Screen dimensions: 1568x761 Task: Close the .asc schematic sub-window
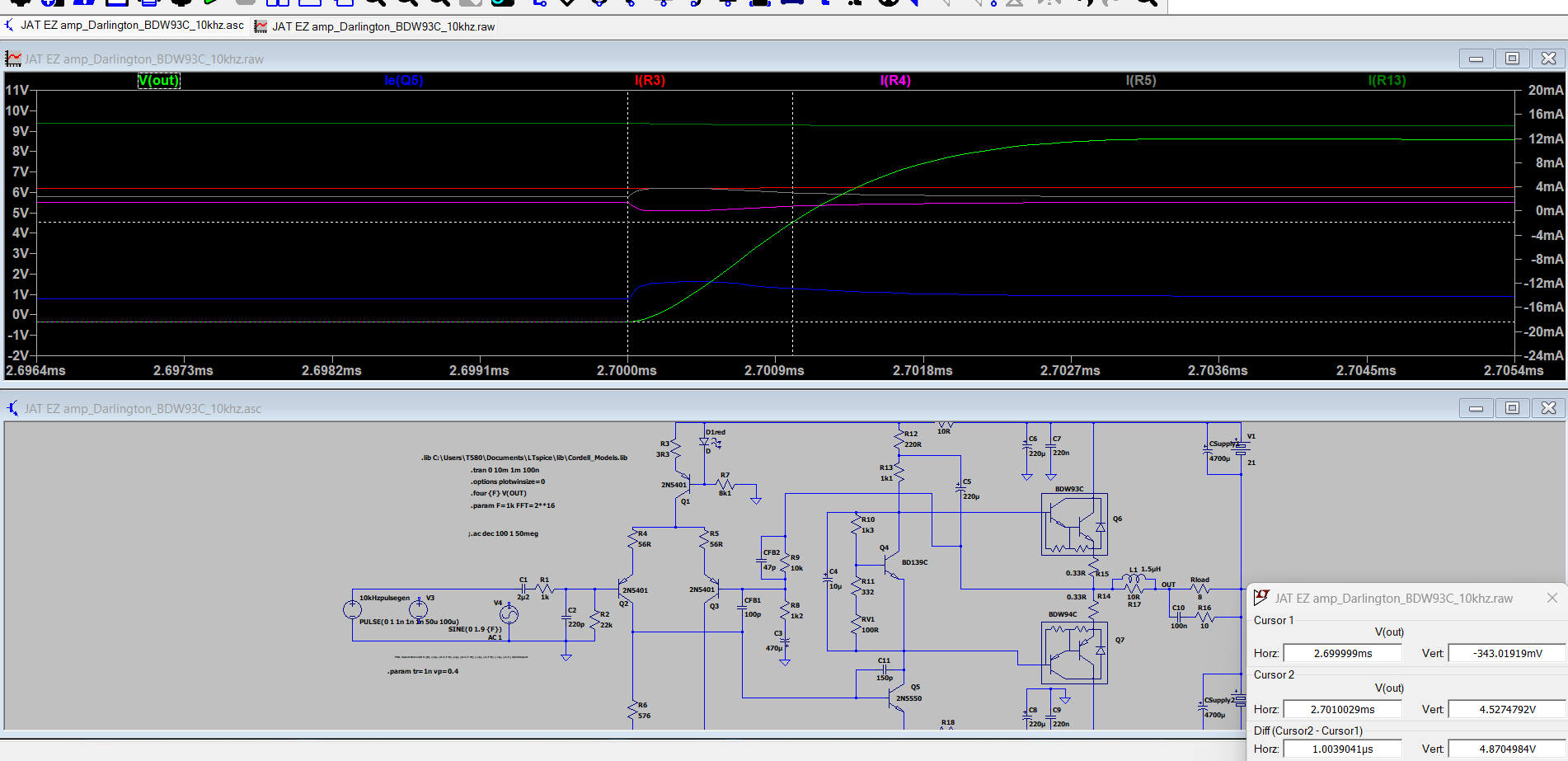tap(1548, 408)
